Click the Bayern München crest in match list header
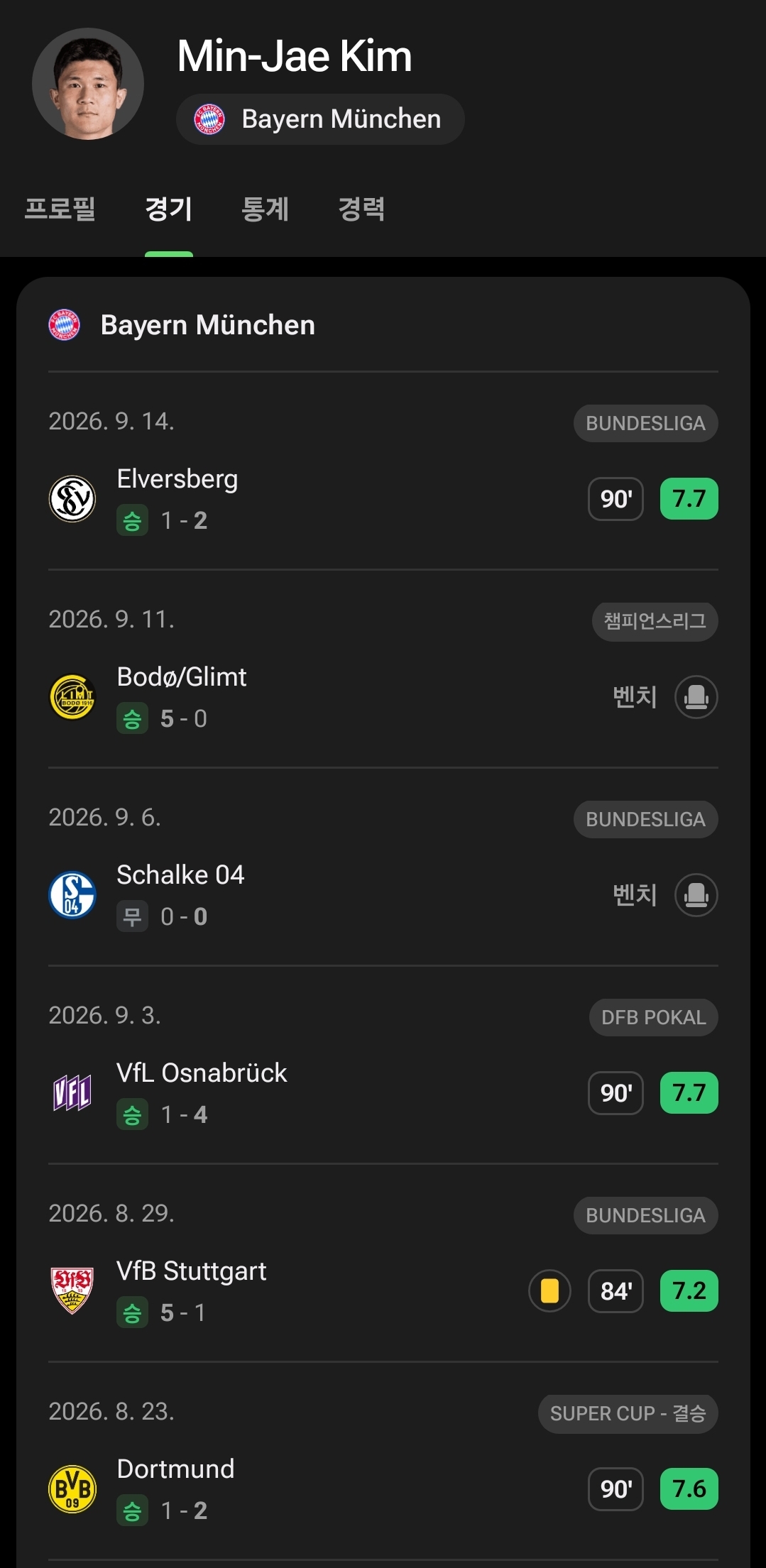Viewport: 766px width, 1568px height. point(65,325)
